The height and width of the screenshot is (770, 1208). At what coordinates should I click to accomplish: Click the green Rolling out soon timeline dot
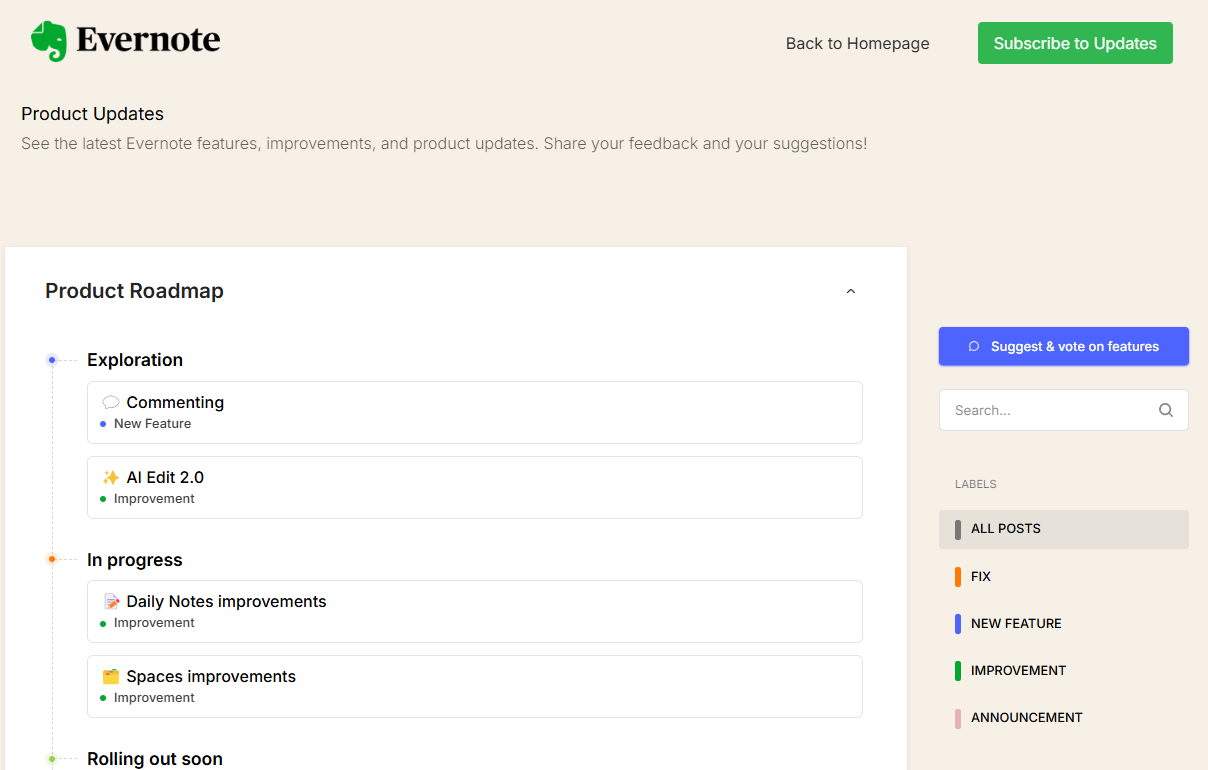click(52, 759)
